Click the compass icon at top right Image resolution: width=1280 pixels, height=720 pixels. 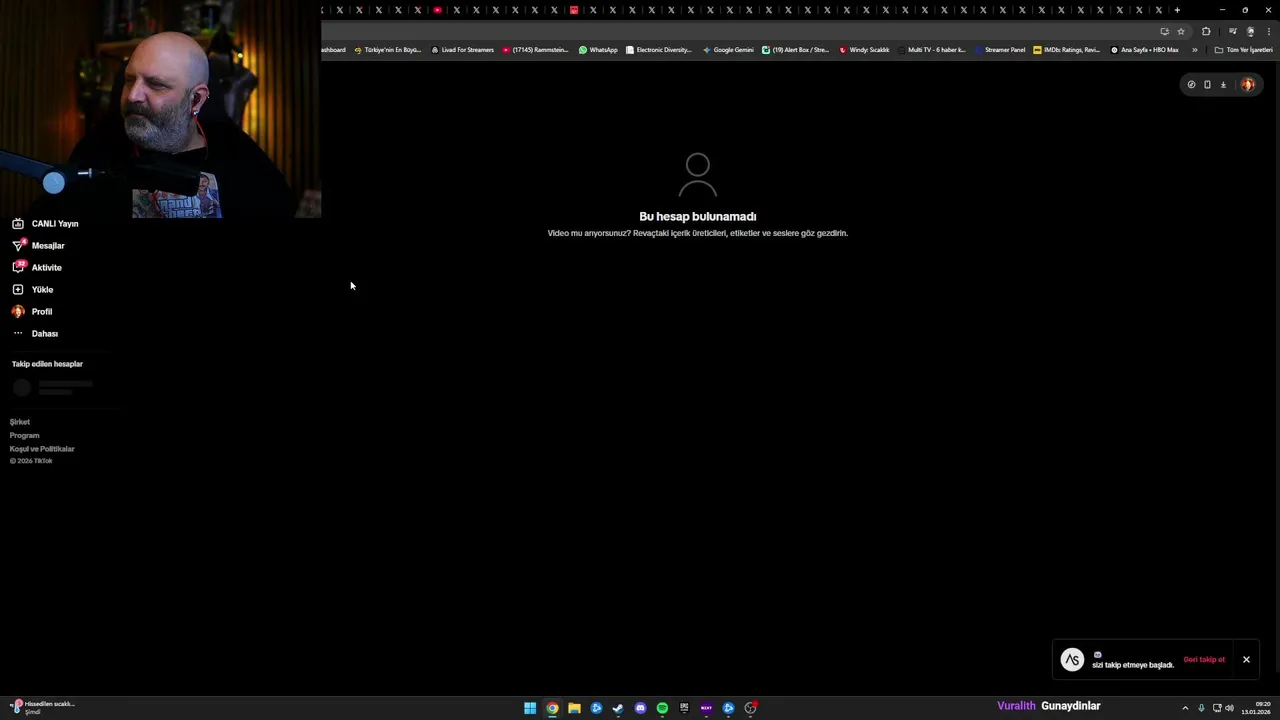pos(1191,85)
